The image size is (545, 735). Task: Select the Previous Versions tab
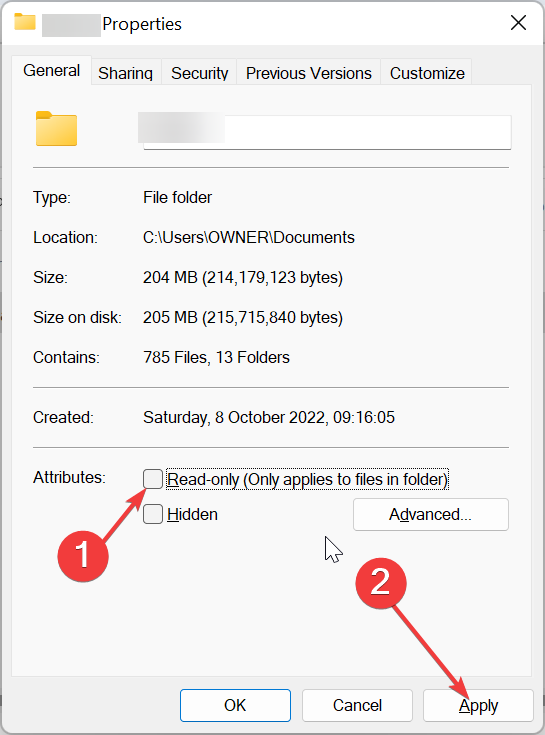309,73
